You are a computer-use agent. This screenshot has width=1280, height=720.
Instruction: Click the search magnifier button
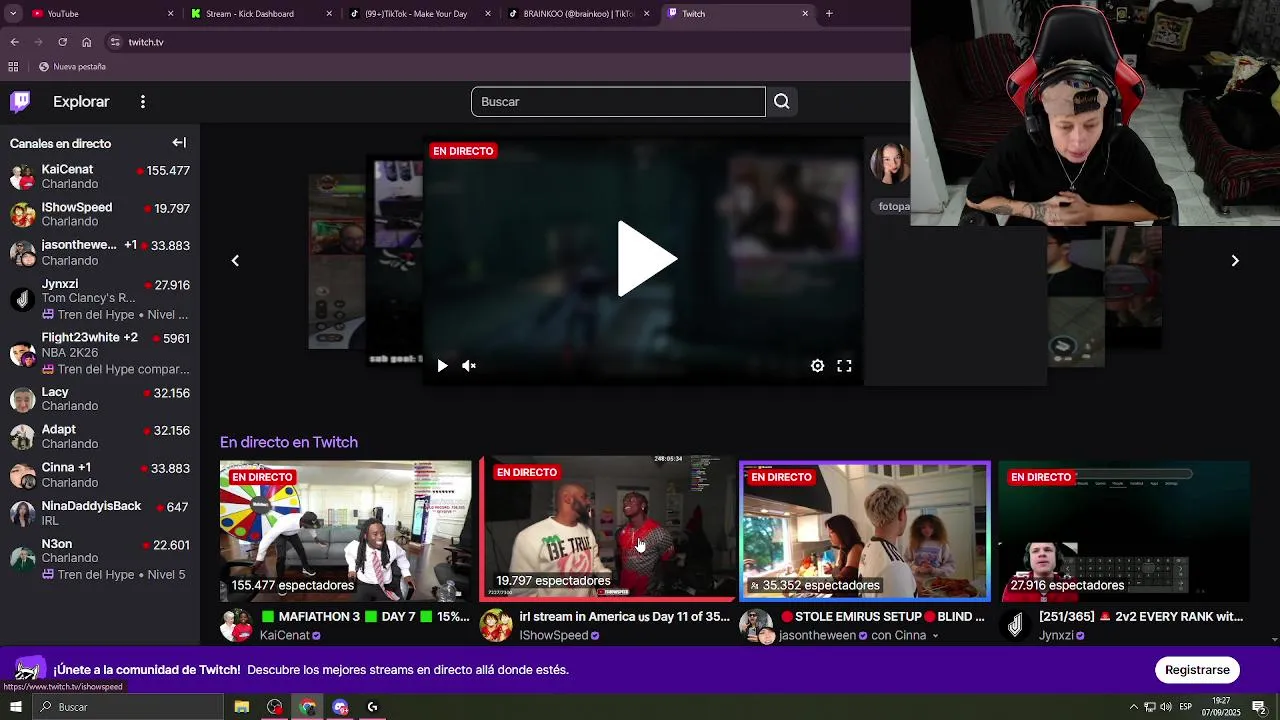(782, 101)
